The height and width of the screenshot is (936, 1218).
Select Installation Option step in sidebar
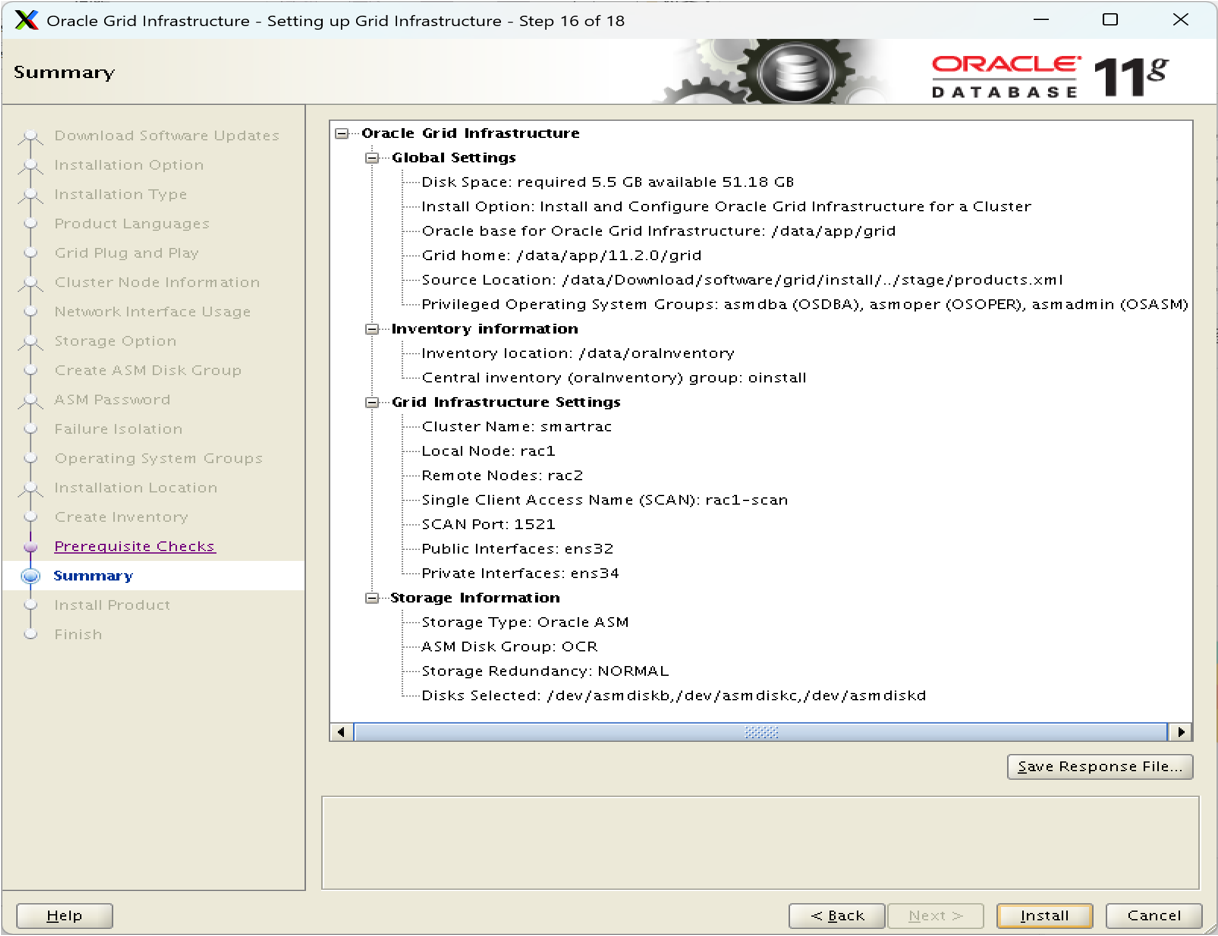(x=129, y=165)
